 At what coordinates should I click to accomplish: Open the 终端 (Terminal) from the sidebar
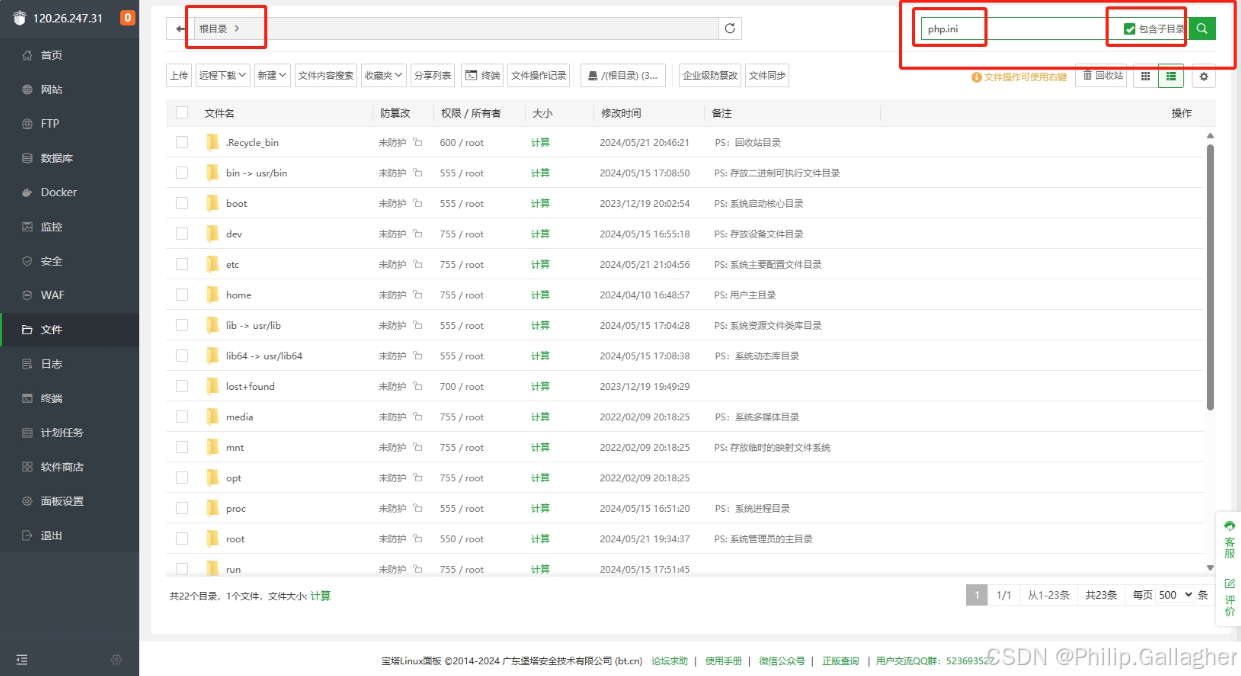(x=58, y=398)
